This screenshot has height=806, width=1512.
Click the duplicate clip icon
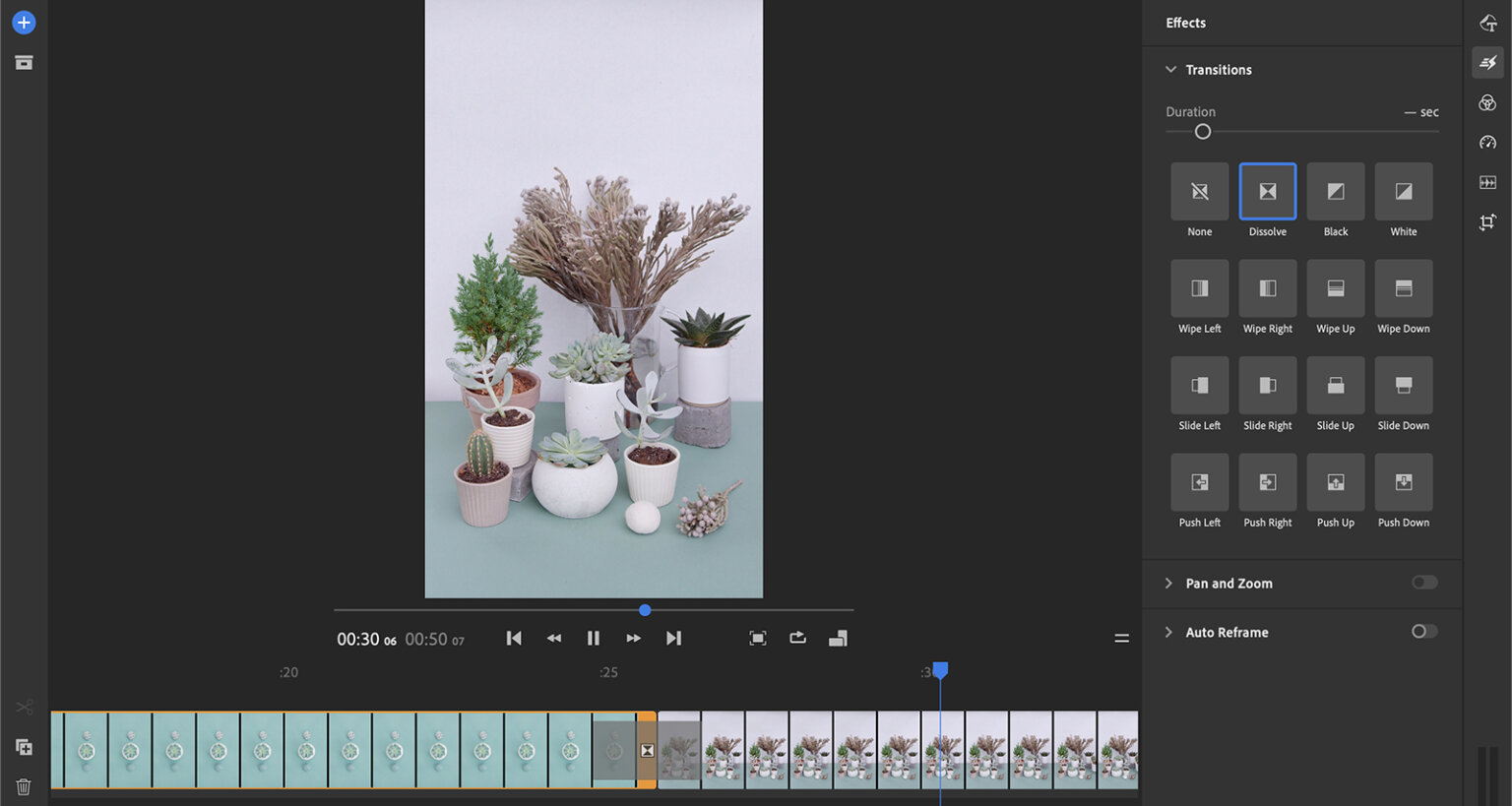(24, 747)
